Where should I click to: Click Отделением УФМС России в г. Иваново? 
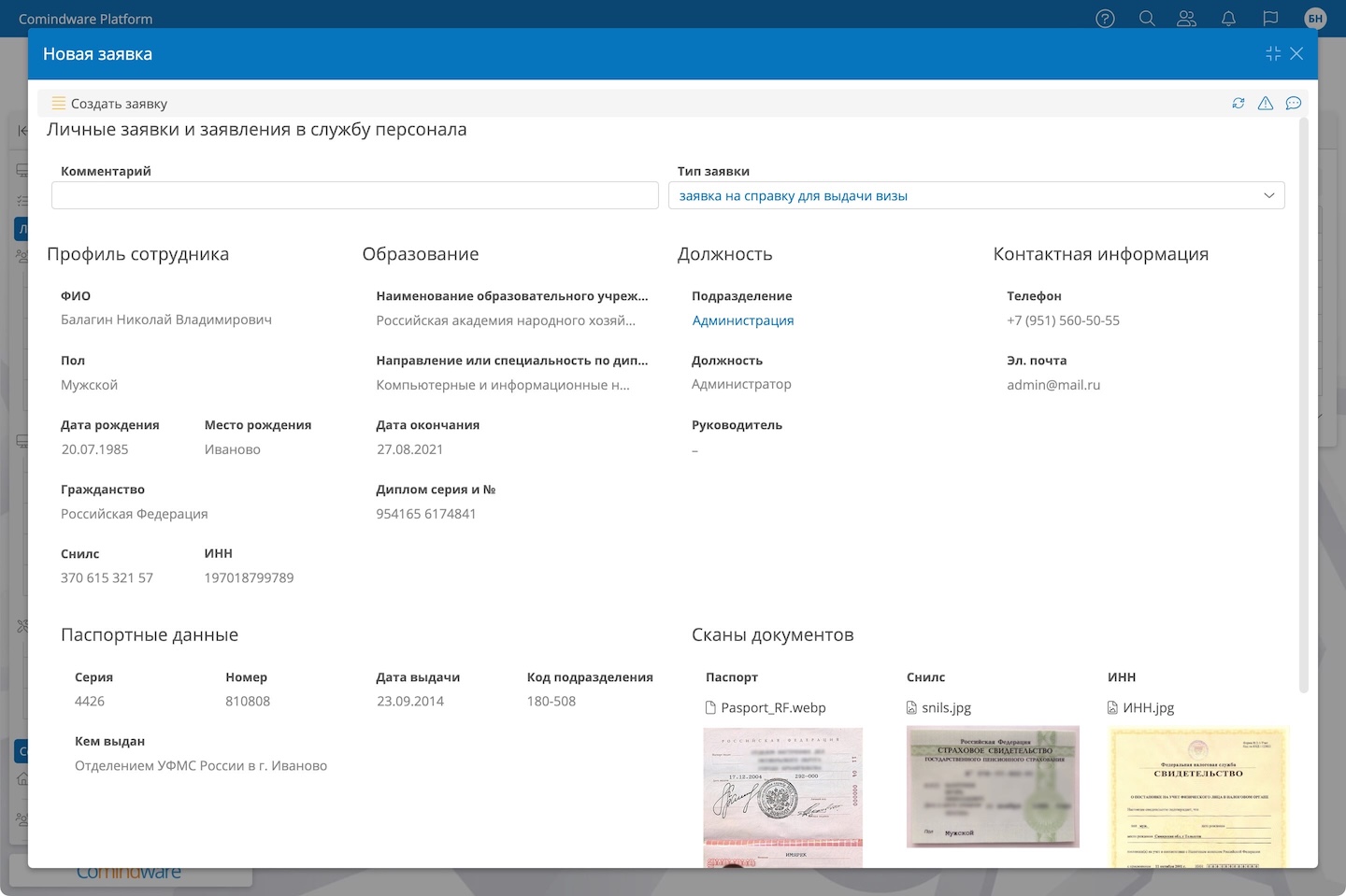click(x=201, y=766)
